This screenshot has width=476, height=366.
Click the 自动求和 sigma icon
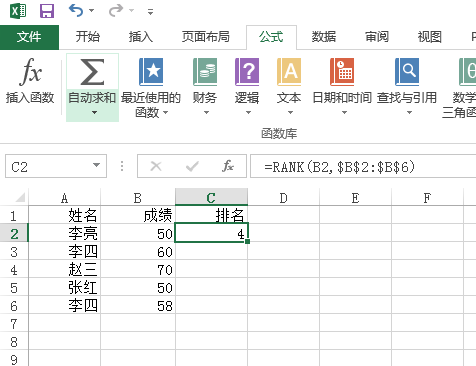pyautogui.click(x=92, y=72)
